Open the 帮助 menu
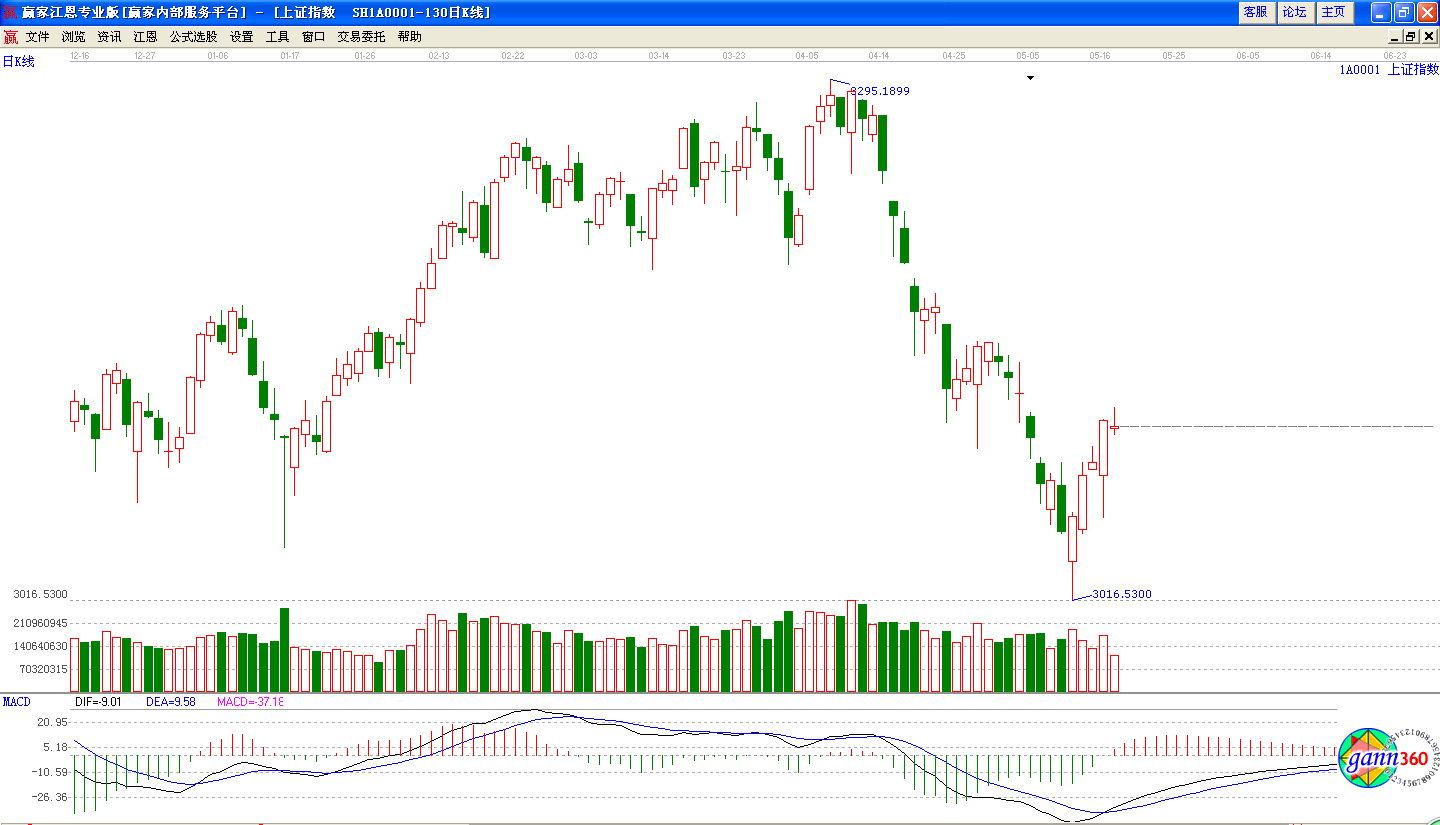This screenshot has width=1440, height=825. click(409, 37)
